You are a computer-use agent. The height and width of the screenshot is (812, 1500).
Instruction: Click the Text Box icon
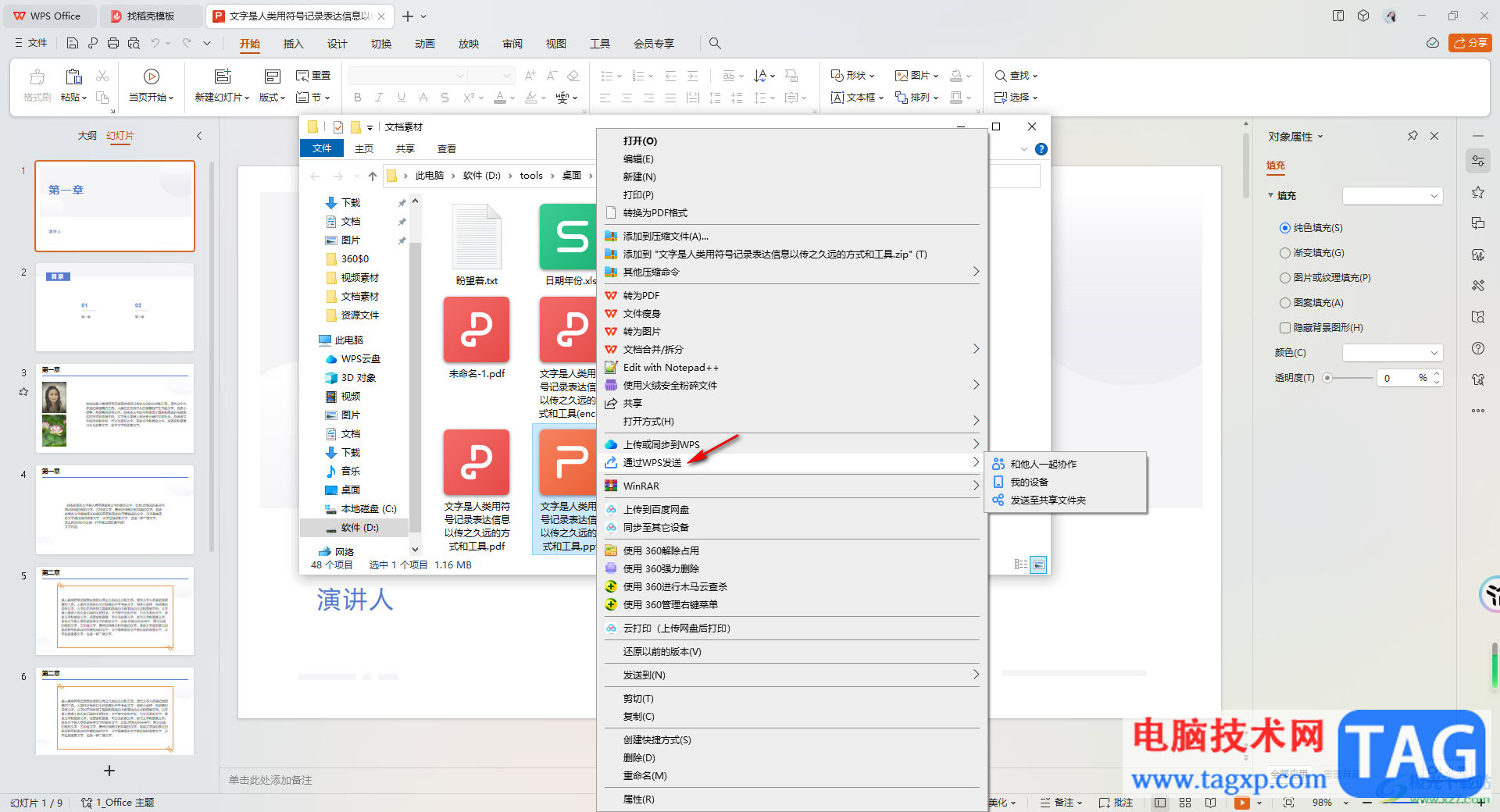[837, 98]
